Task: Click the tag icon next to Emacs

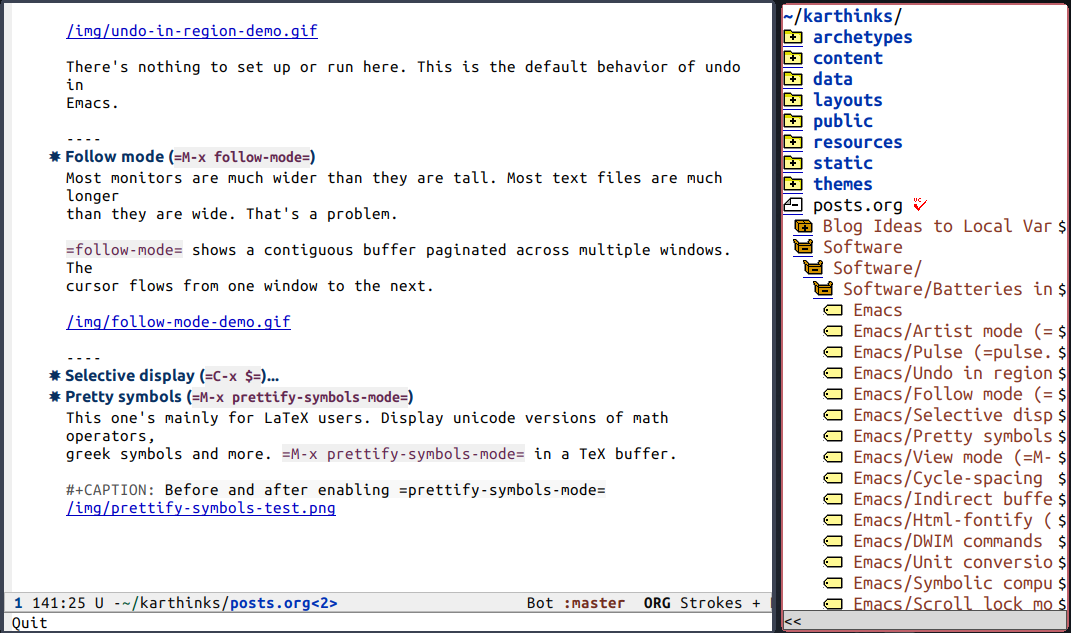Action: click(x=833, y=311)
